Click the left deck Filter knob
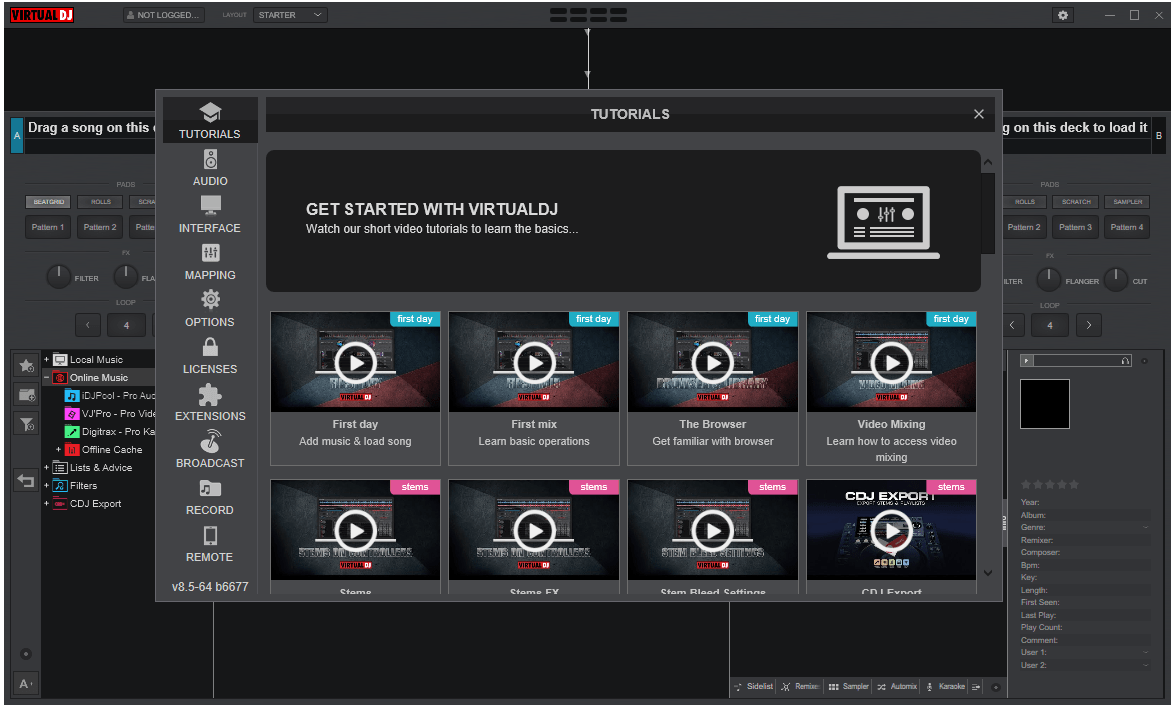The height and width of the screenshot is (708, 1174). [x=58, y=277]
